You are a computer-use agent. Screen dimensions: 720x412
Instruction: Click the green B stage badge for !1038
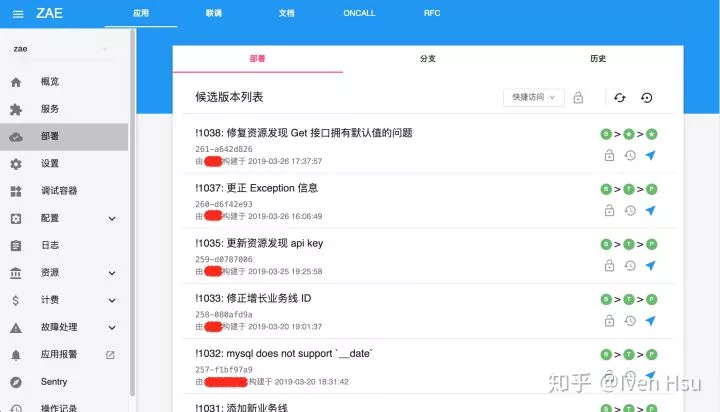point(606,134)
